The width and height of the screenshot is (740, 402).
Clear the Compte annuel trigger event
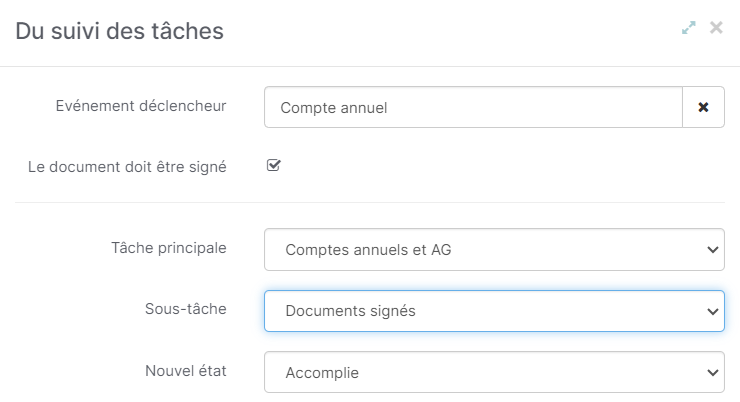point(703,107)
